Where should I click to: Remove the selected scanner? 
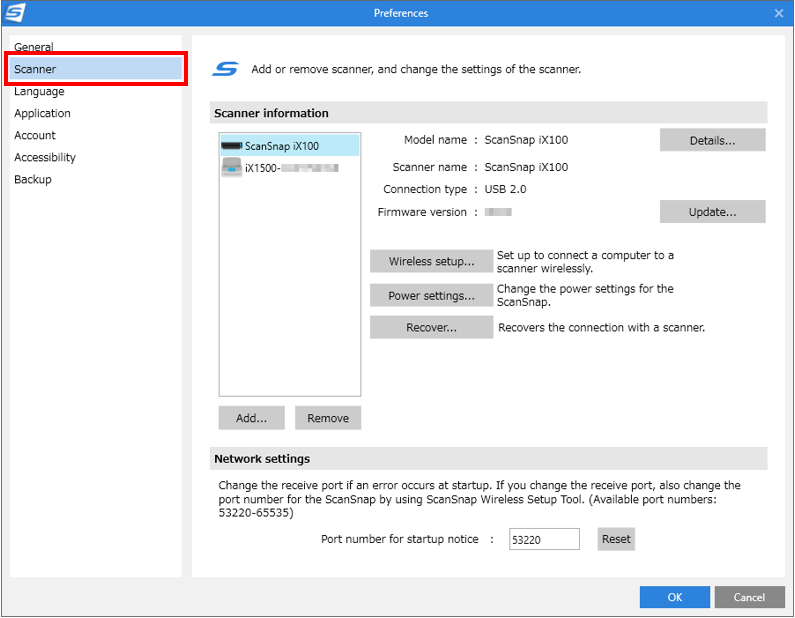tap(328, 418)
